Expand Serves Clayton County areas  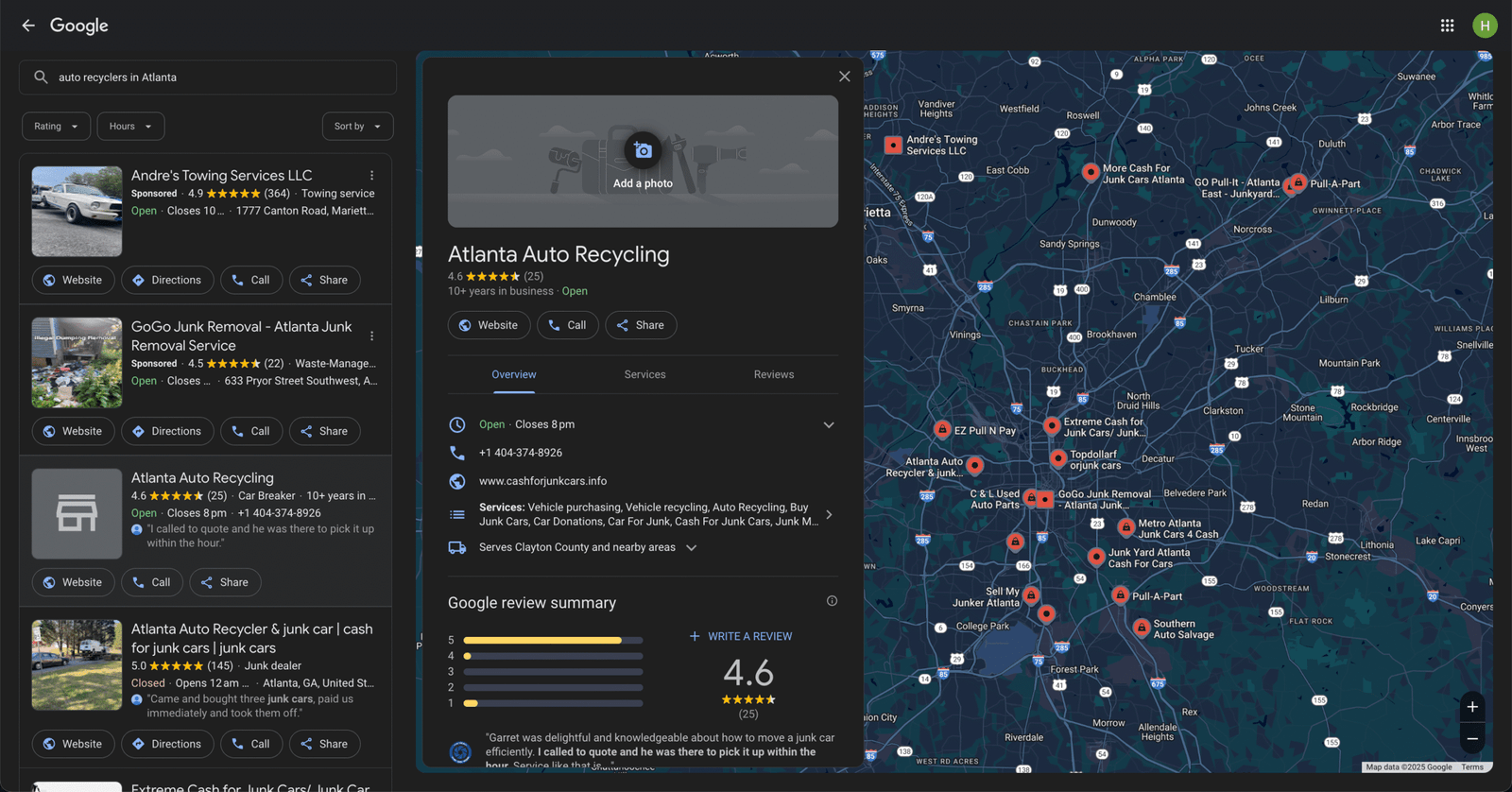pos(691,547)
